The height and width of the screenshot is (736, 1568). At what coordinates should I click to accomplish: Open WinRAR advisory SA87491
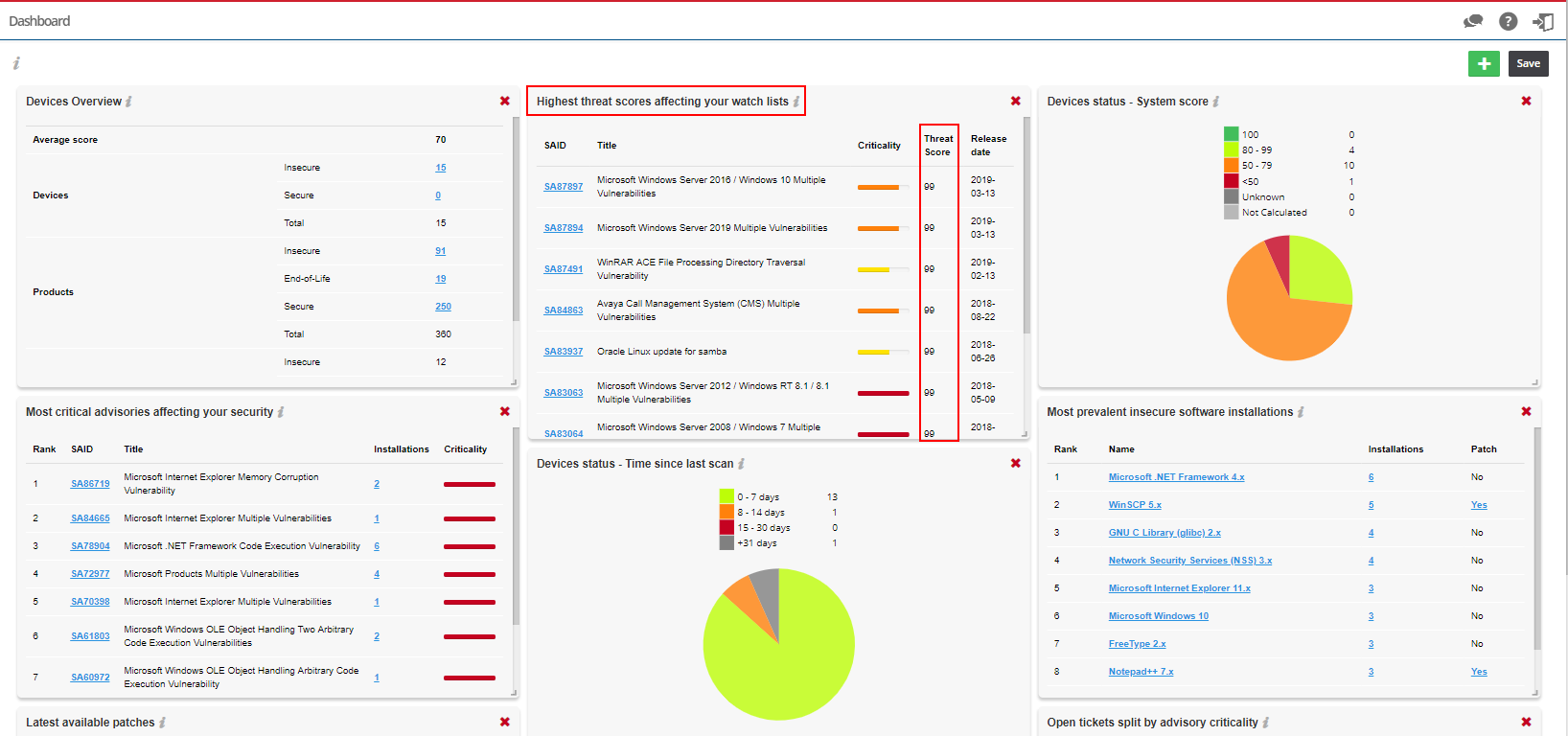click(x=564, y=269)
